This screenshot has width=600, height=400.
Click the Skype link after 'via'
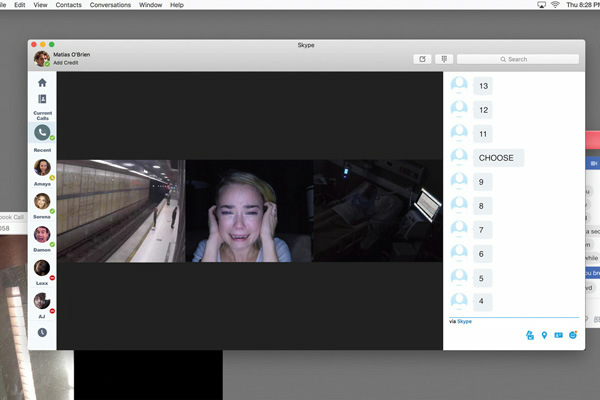[464, 321]
